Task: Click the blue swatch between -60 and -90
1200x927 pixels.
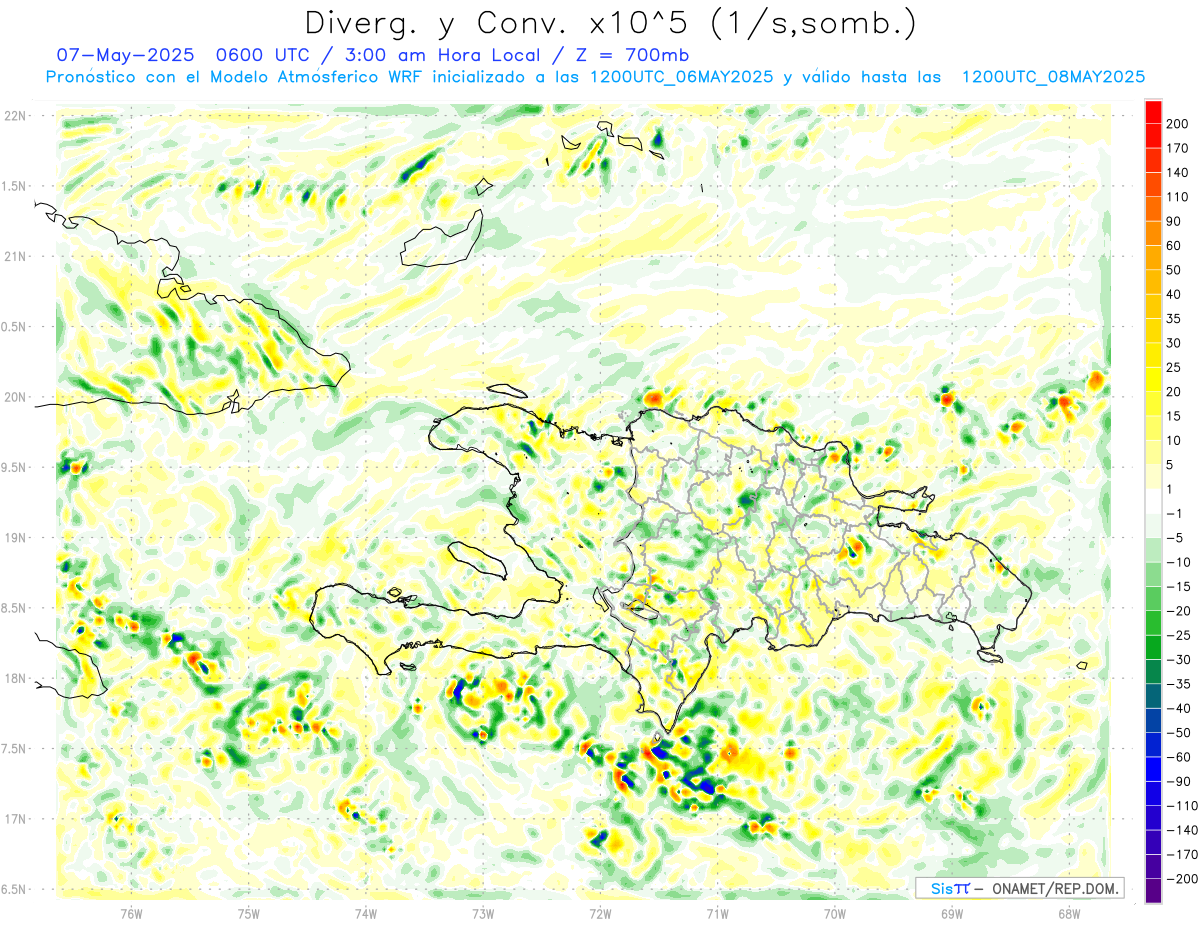Action: tap(1153, 769)
